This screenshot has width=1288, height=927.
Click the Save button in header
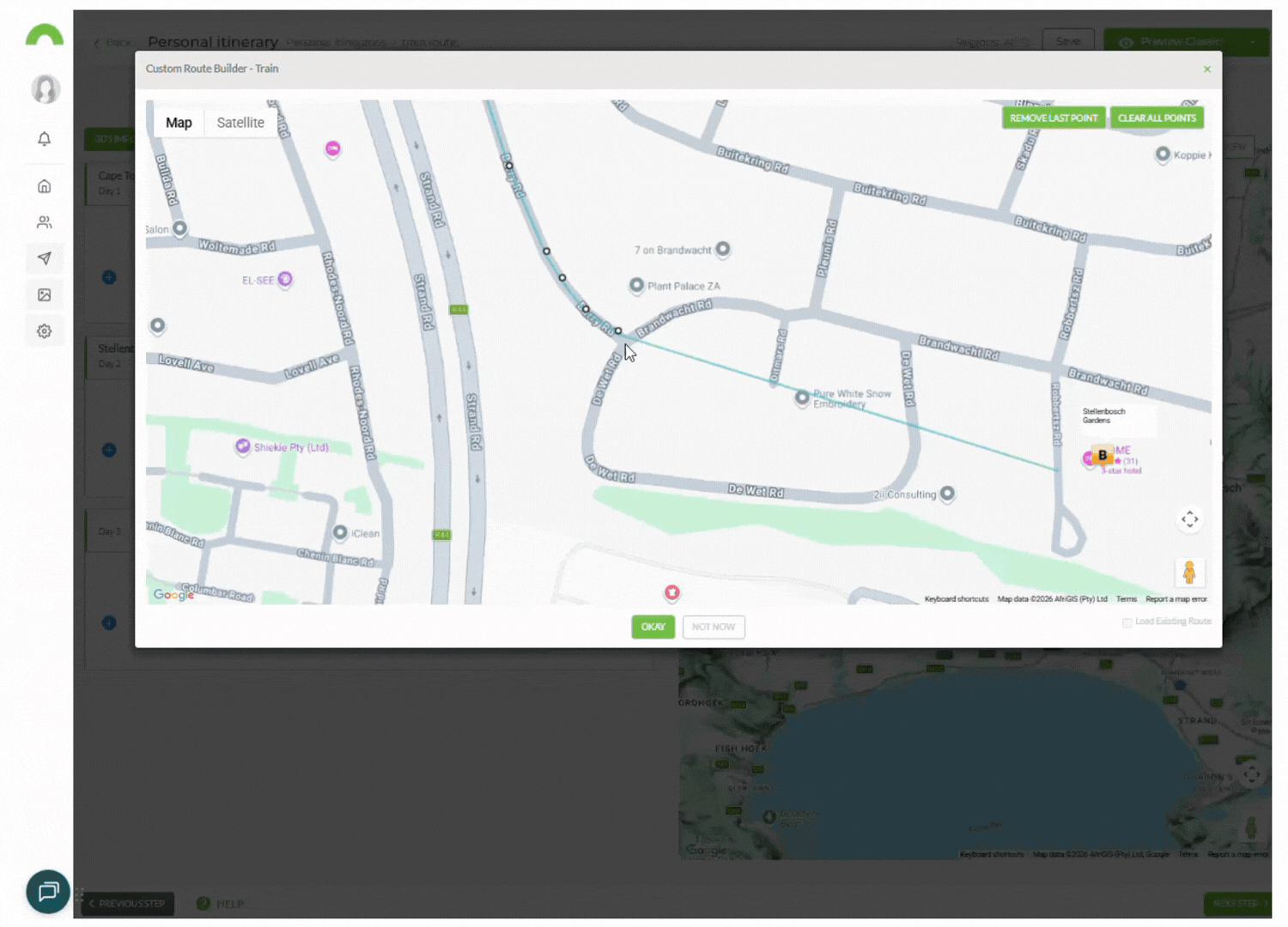point(1068,41)
